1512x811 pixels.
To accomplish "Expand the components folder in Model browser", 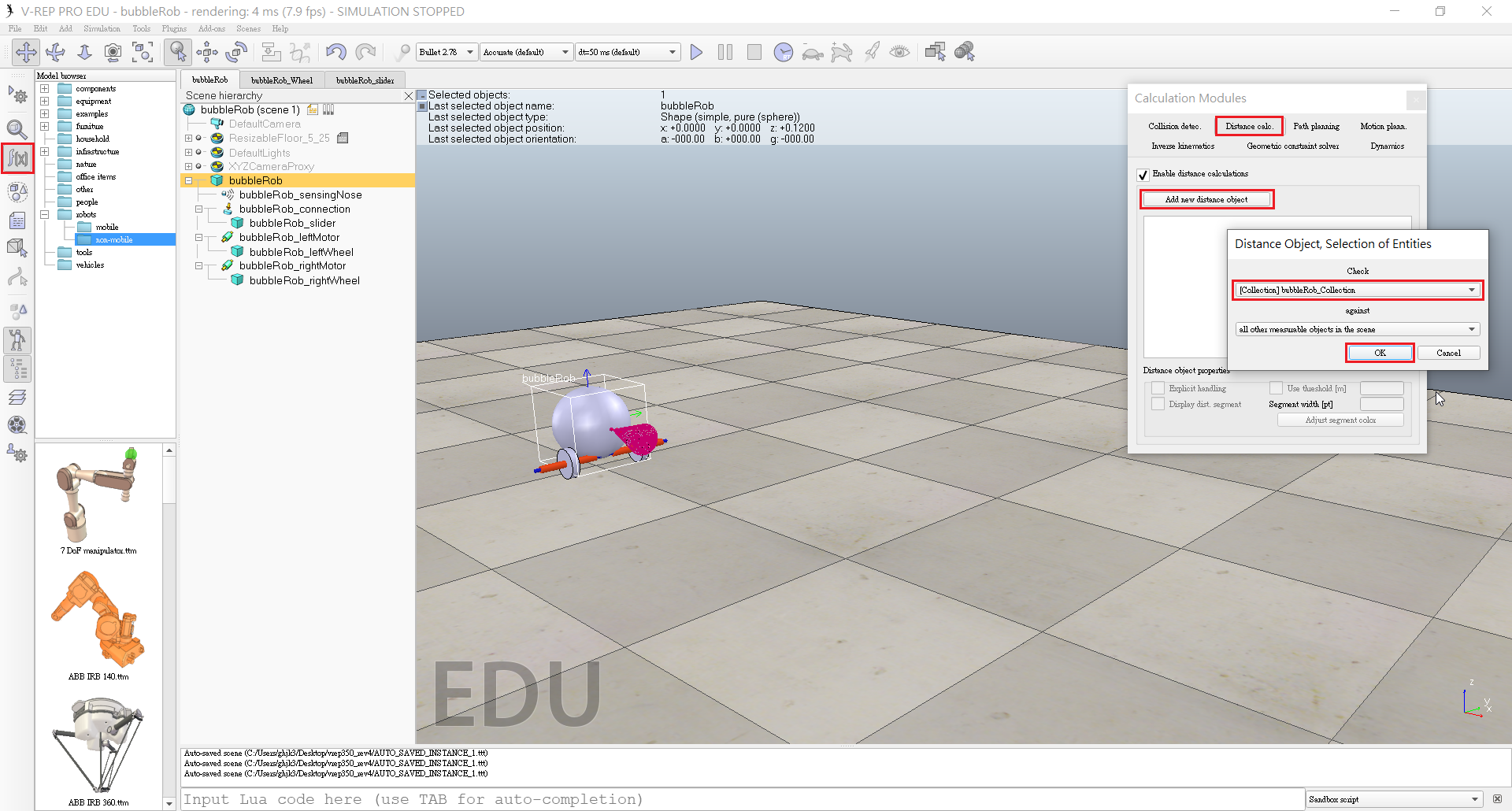I will pyautogui.click(x=45, y=89).
